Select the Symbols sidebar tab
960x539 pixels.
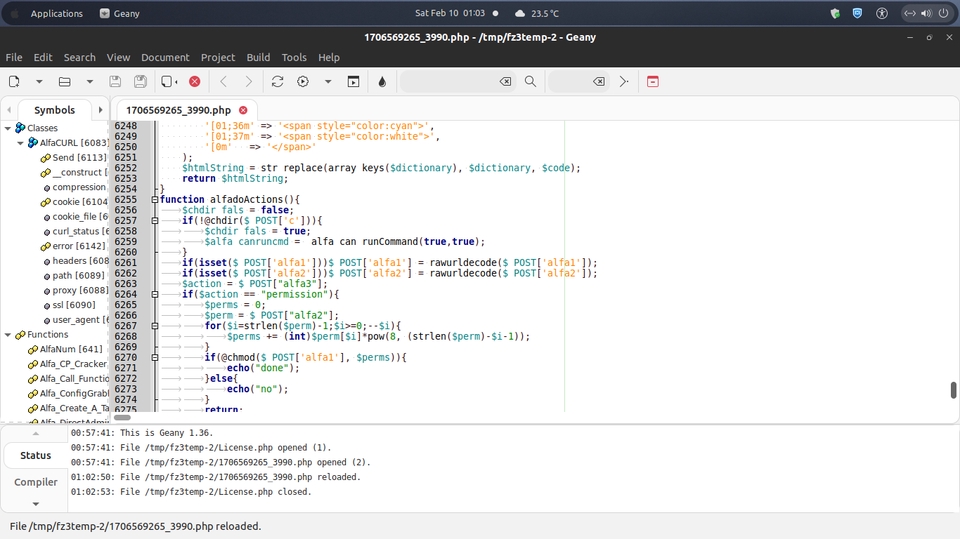click(54, 110)
